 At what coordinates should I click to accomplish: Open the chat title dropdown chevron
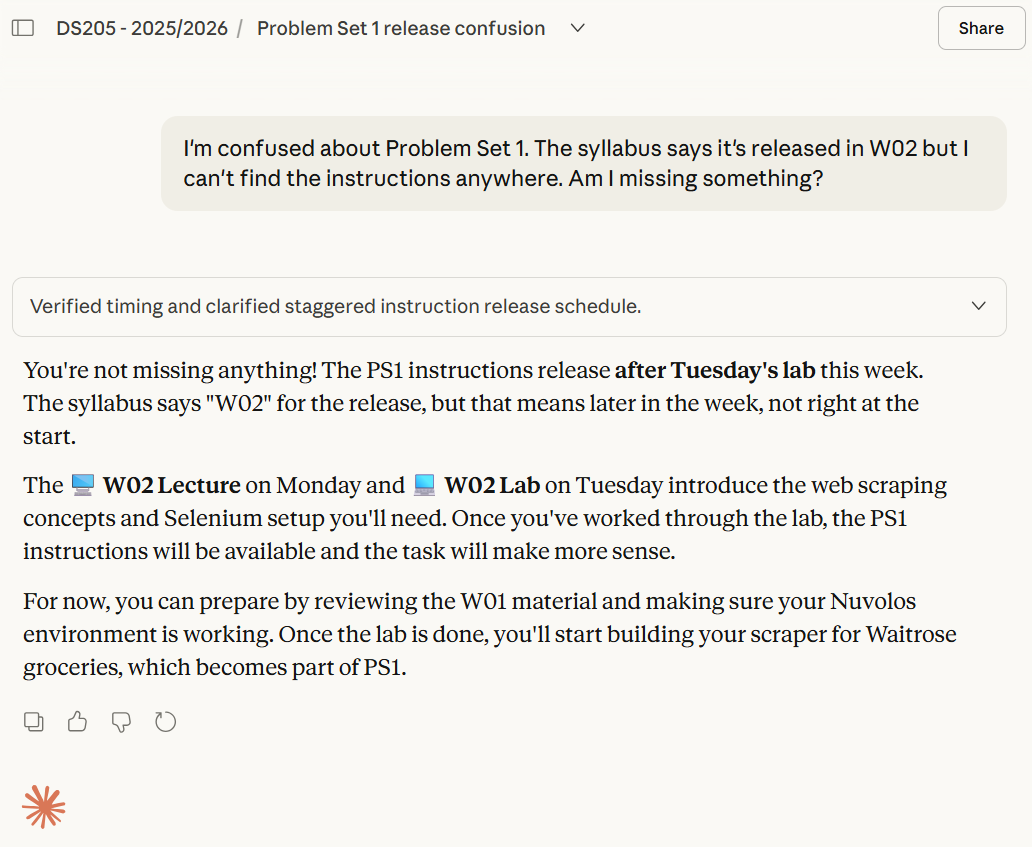[577, 28]
